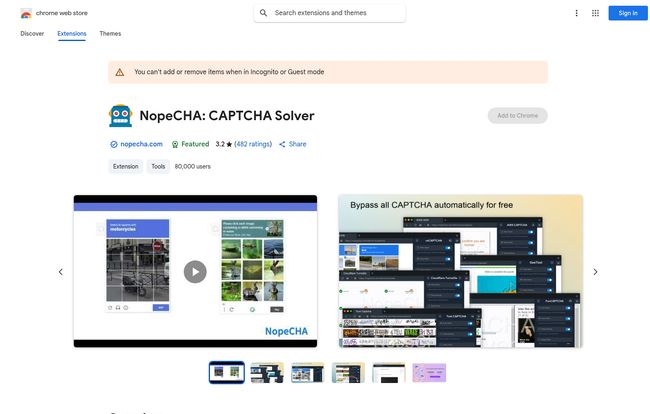Click the chrome web store title text
This screenshot has width=650, height=414.
[x=62, y=13]
